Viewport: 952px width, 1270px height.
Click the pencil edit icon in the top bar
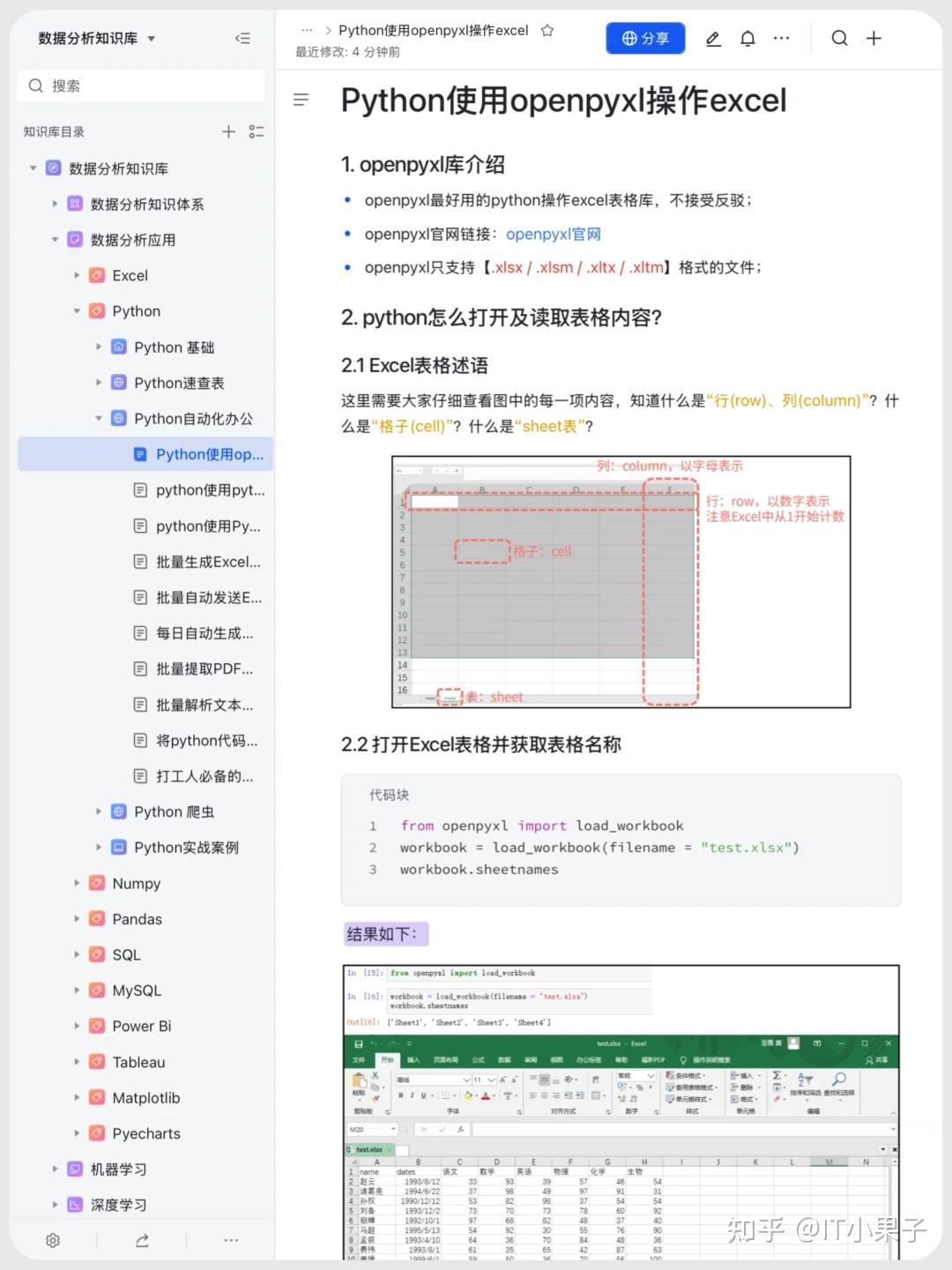713,38
